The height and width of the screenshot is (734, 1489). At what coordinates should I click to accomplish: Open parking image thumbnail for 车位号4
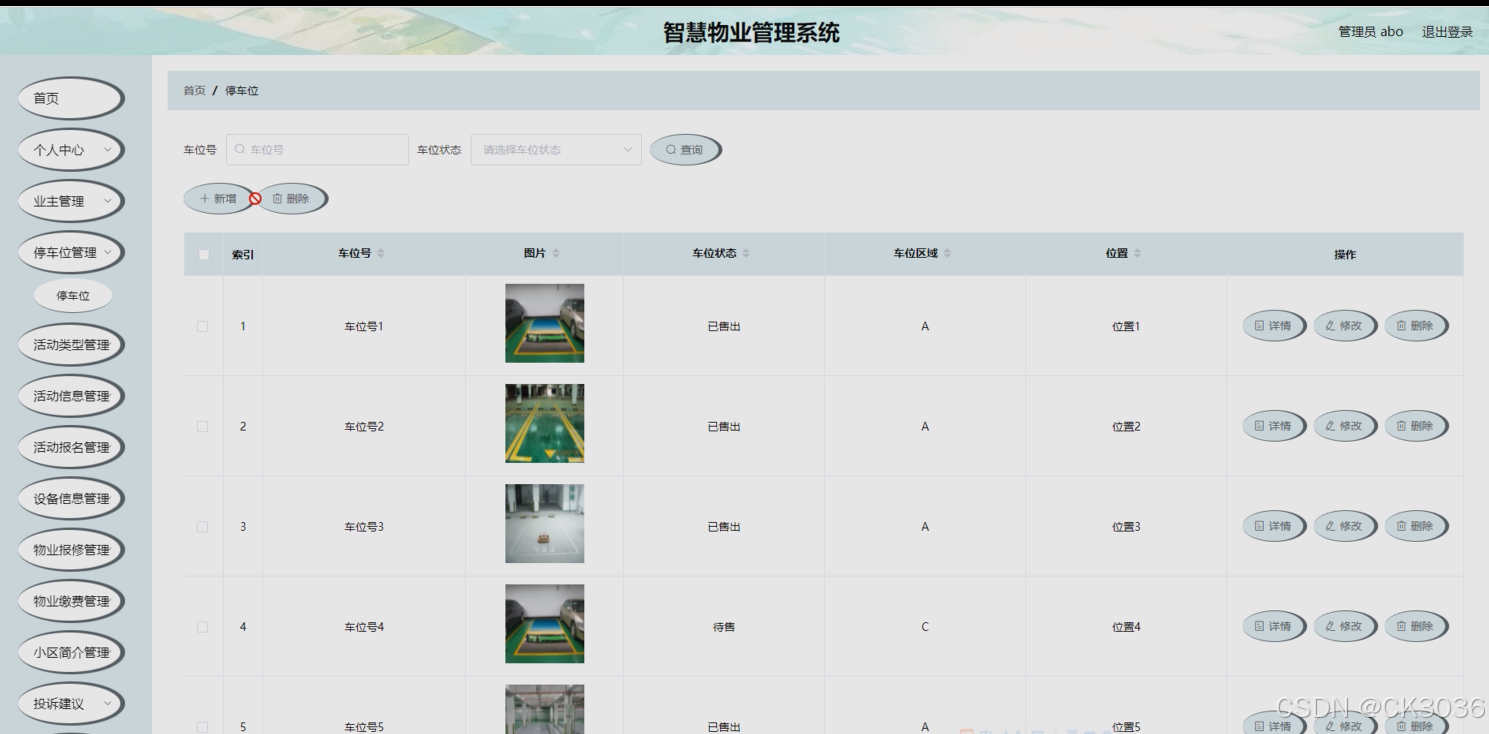pos(544,624)
